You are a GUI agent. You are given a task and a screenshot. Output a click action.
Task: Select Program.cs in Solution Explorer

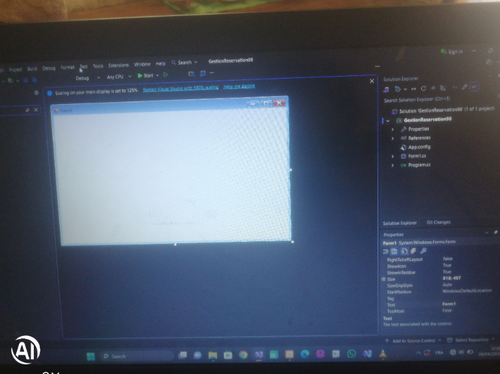coord(415,165)
